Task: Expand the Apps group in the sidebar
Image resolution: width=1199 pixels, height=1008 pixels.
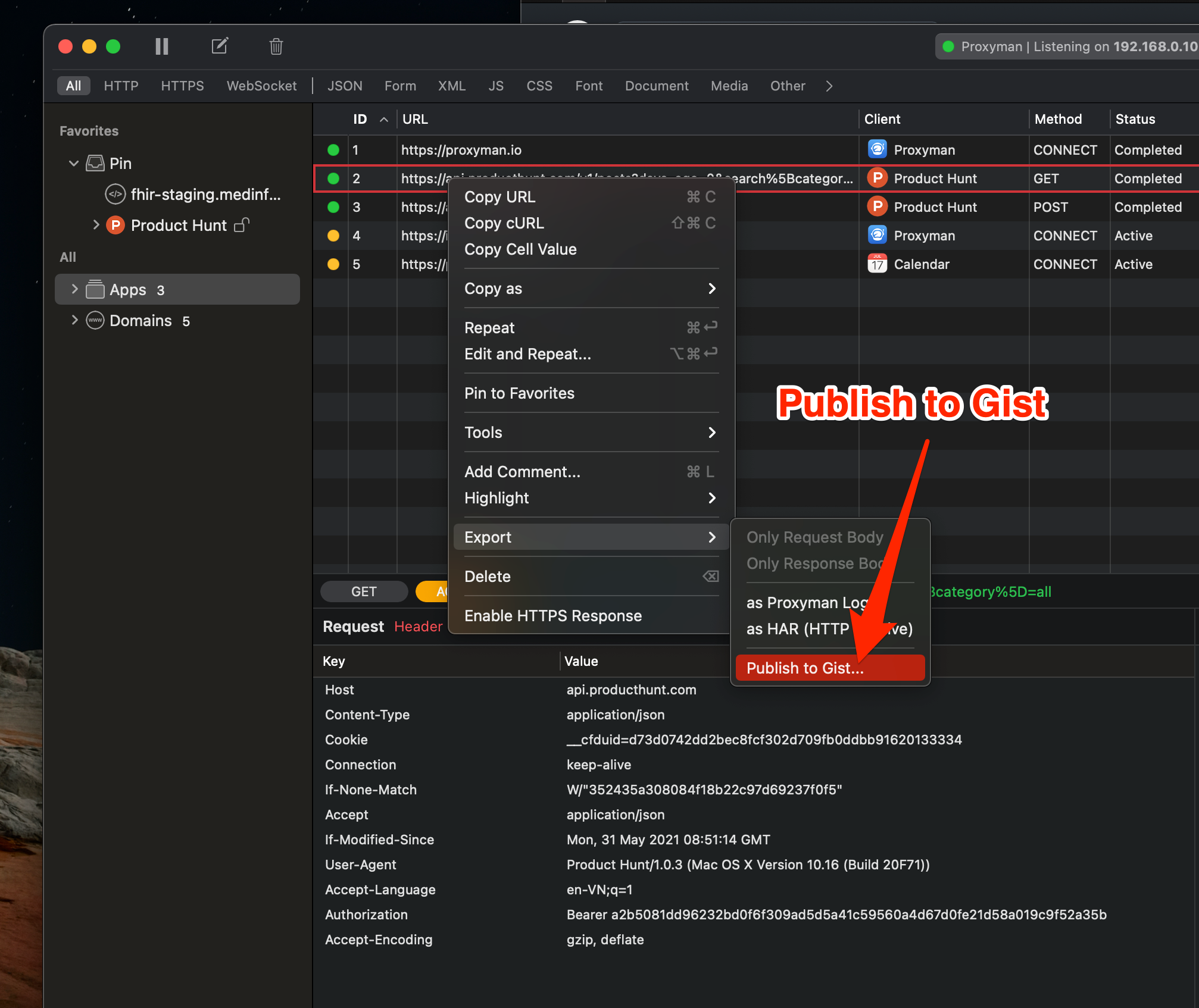Action: [74, 290]
